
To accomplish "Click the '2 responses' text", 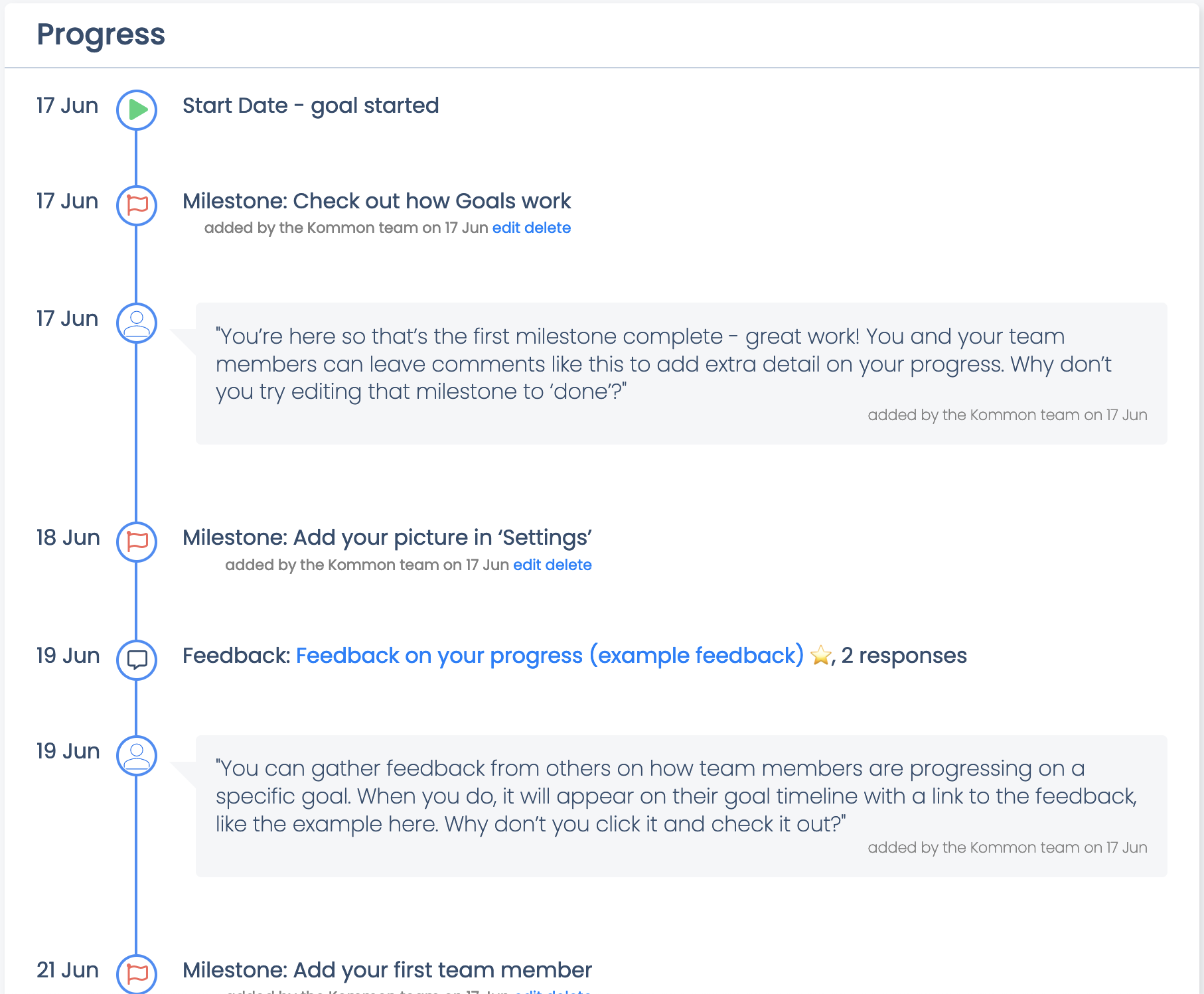I will (904, 656).
